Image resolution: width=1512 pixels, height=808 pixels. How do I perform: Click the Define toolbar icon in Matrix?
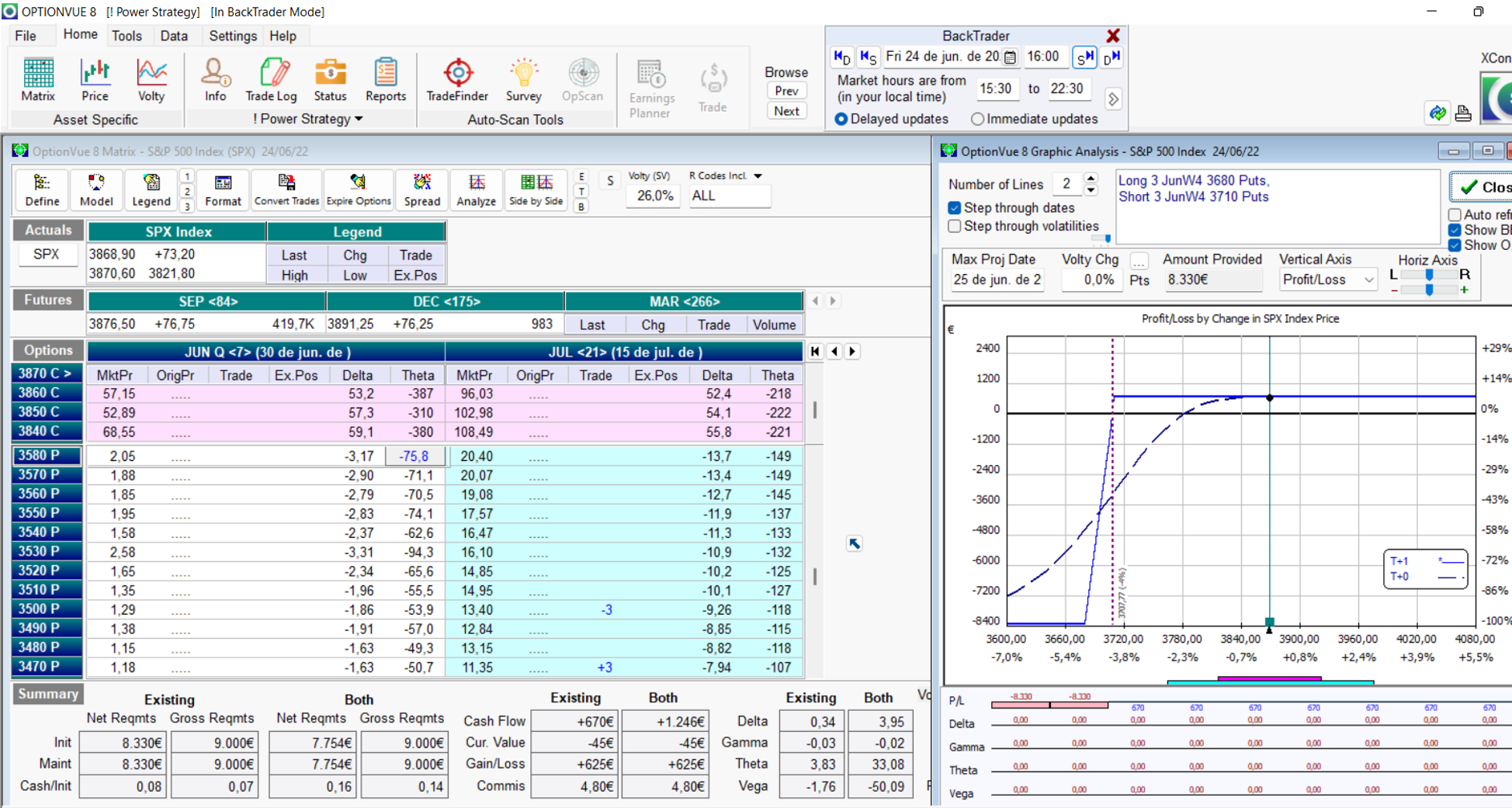(x=42, y=190)
